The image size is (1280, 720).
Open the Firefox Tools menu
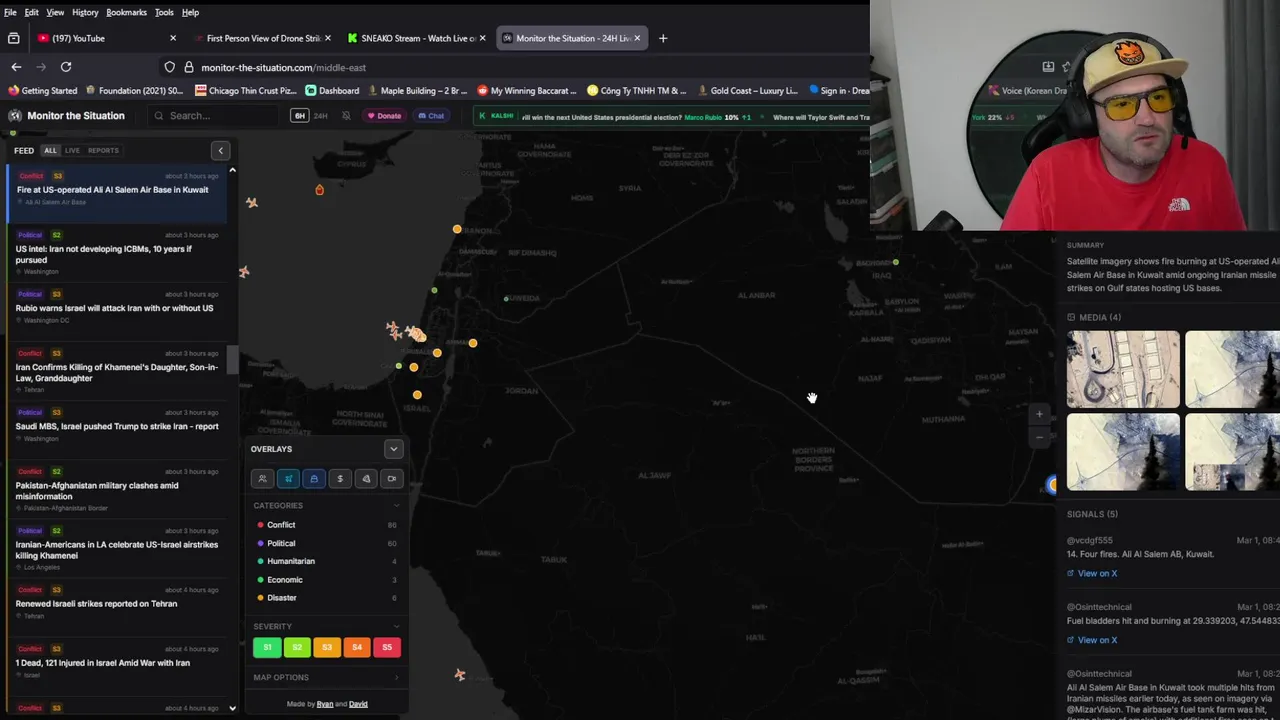[164, 12]
